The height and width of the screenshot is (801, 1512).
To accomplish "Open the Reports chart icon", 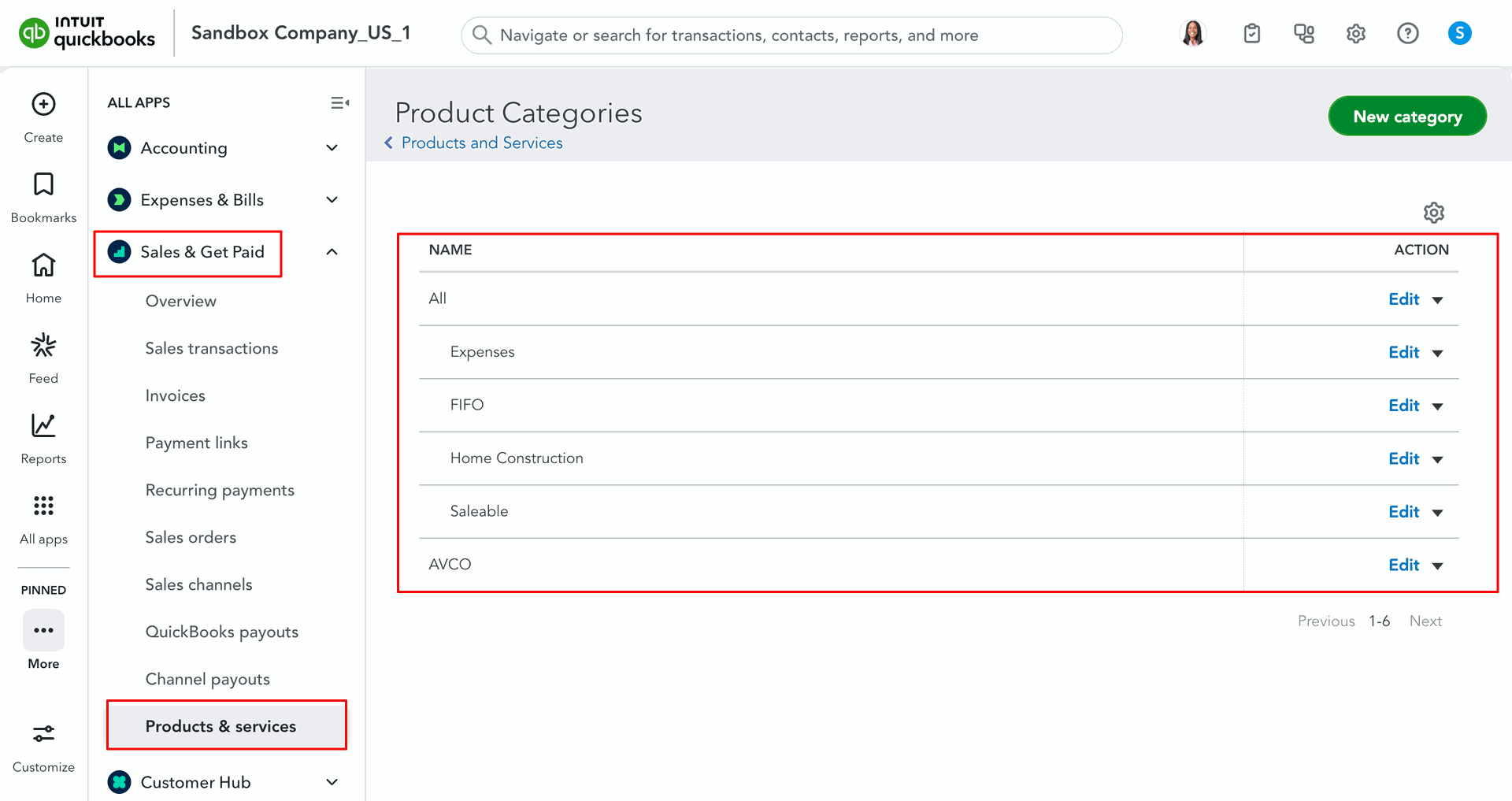I will 43,426.
